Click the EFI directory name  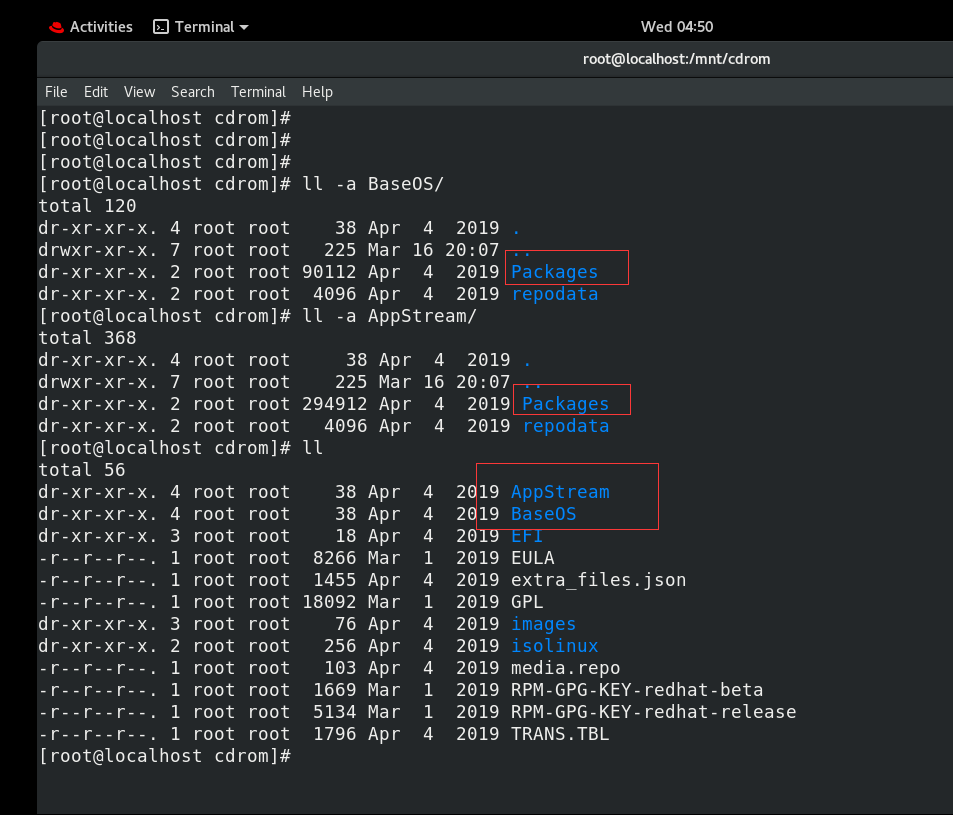point(527,536)
